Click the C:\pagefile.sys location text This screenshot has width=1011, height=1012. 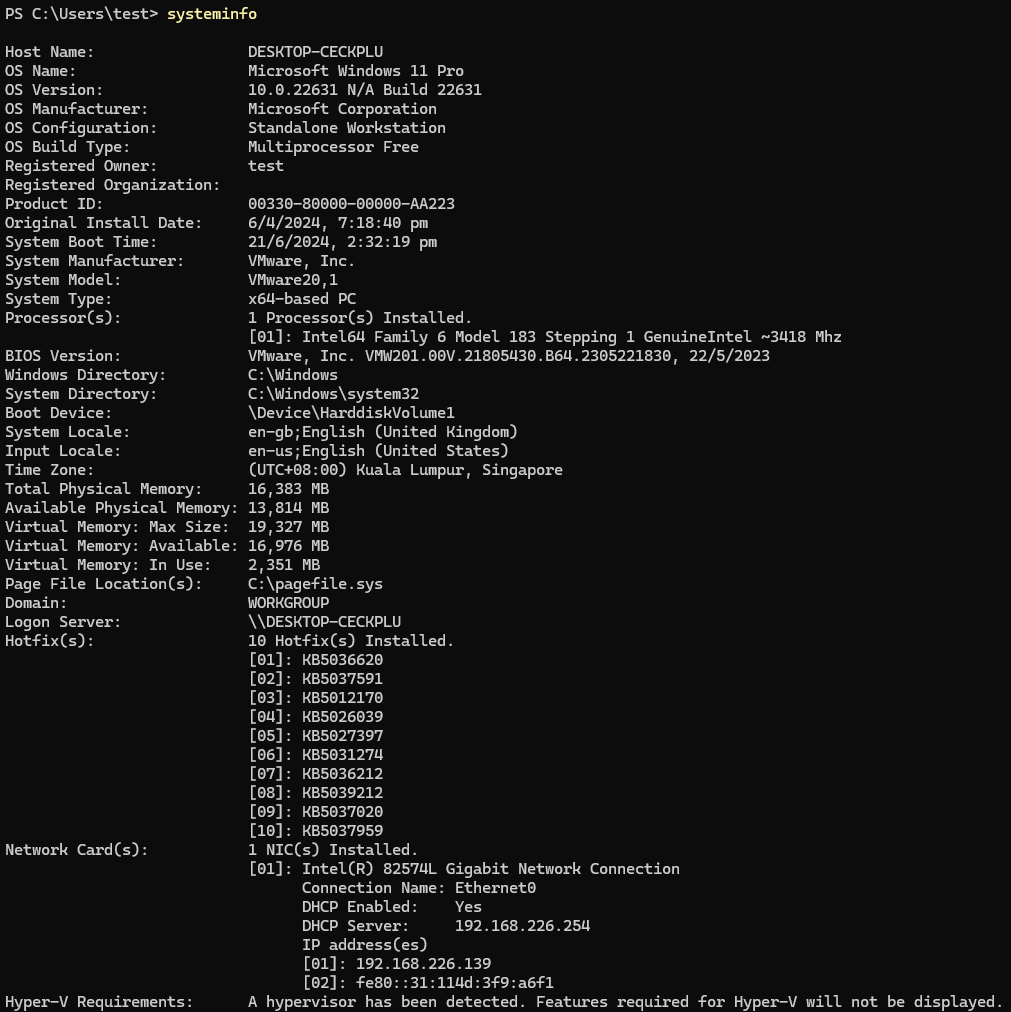click(x=315, y=584)
